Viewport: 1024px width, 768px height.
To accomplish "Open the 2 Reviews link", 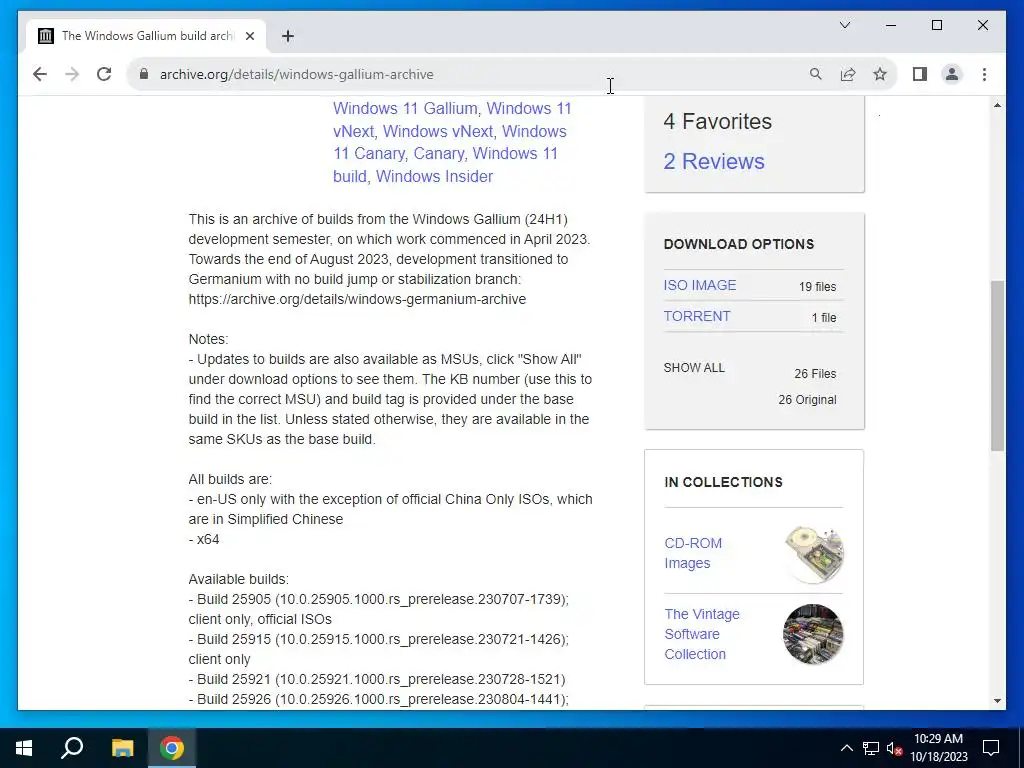I will click(714, 161).
